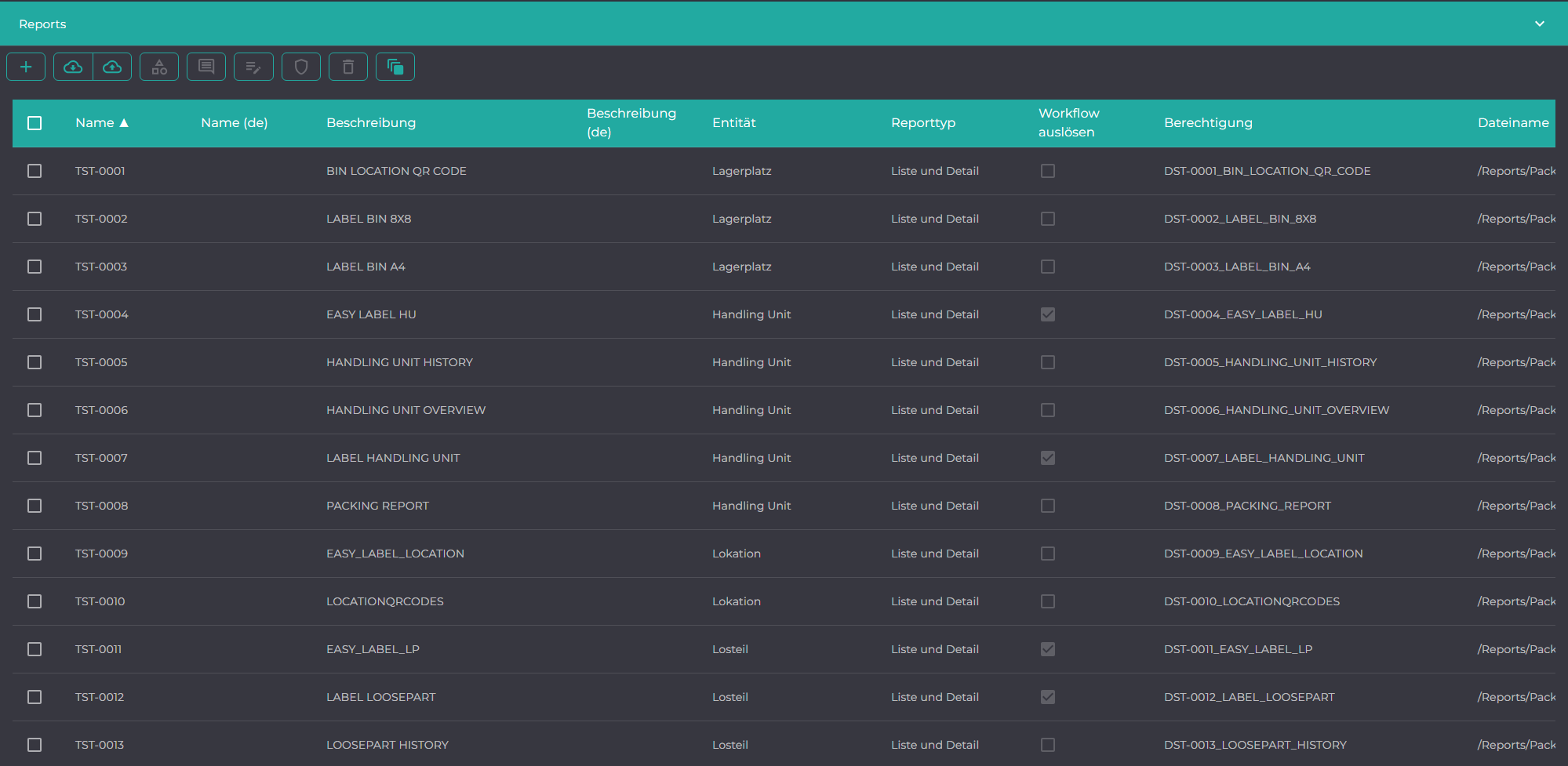This screenshot has width=1568, height=766.
Task: Click the shapes category icon in toolbar
Action: (x=159, y=67)
